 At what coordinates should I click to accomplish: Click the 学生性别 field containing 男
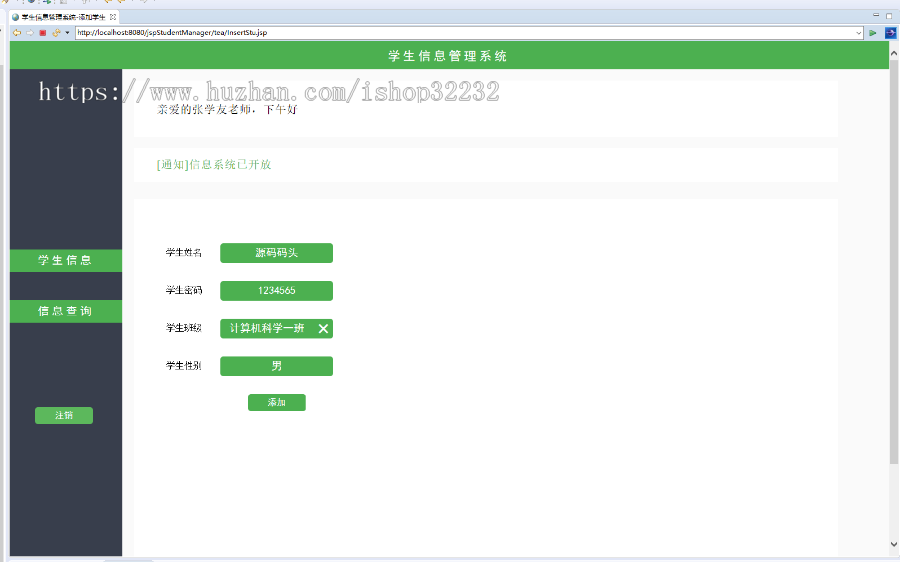276,366
